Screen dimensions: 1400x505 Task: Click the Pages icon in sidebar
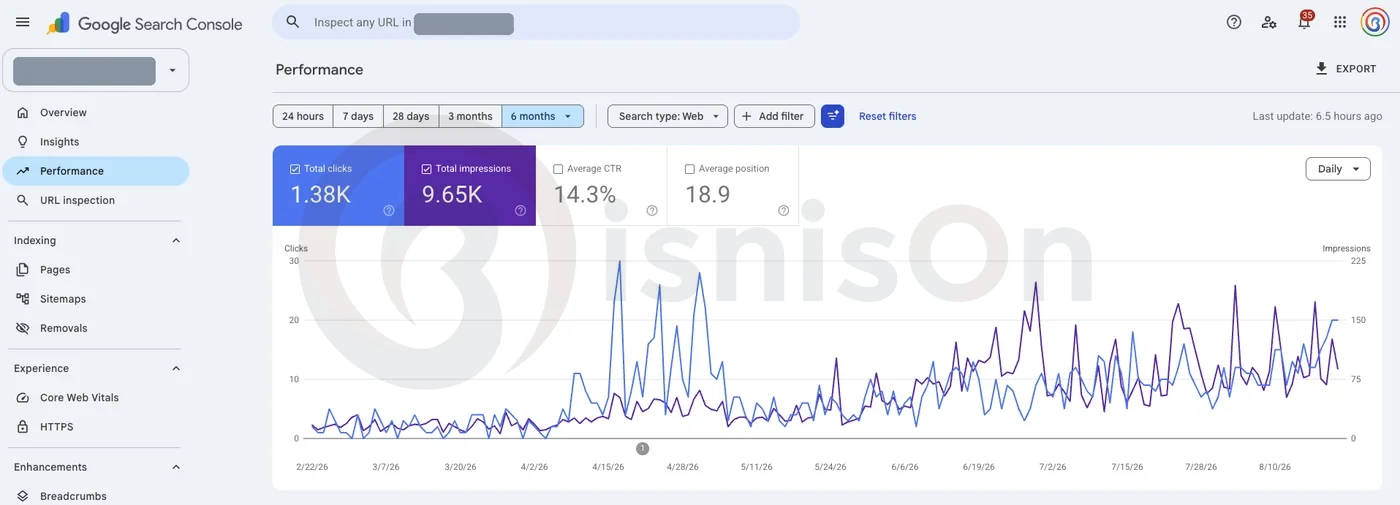click(x=23, y=269)
